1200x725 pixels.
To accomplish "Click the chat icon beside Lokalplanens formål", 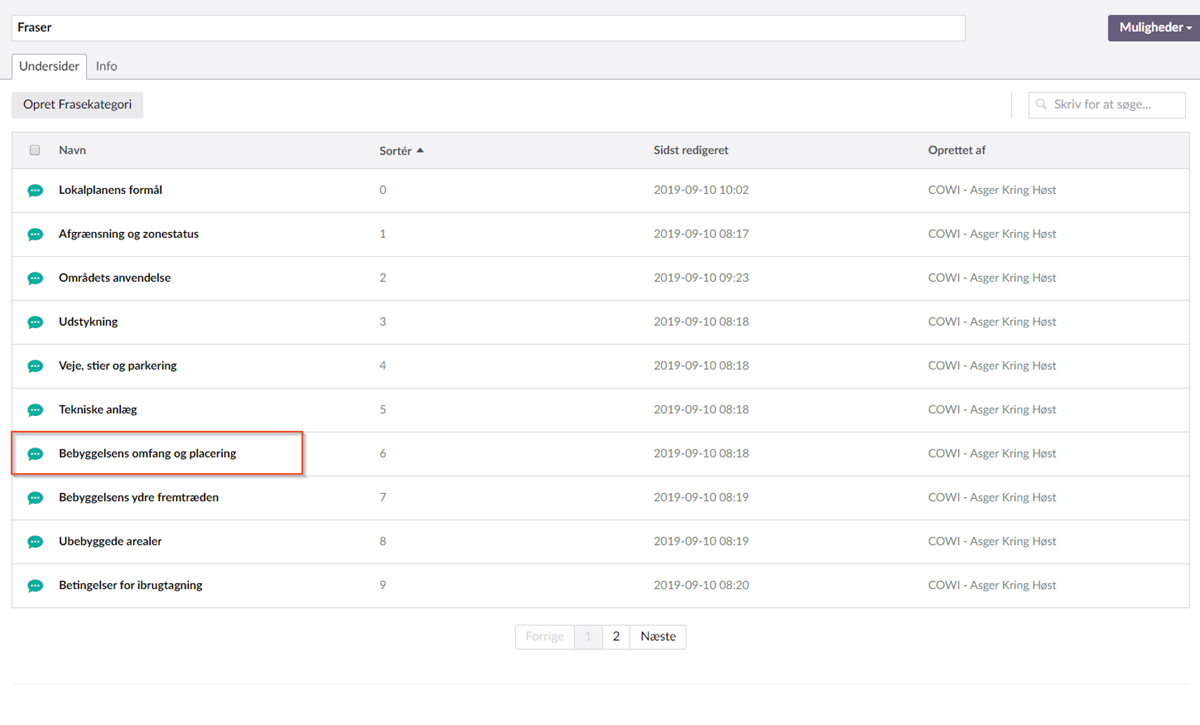I will tap(35, 190).
